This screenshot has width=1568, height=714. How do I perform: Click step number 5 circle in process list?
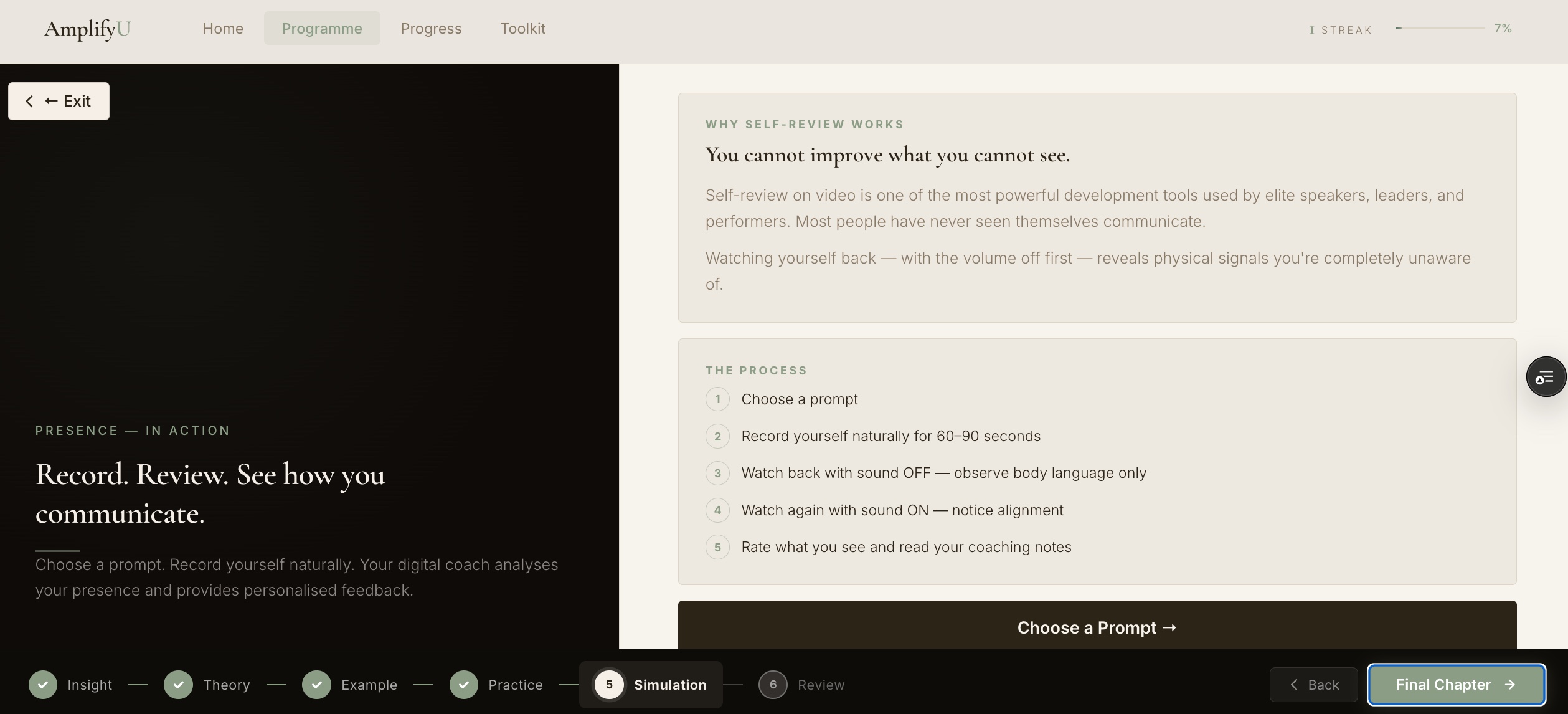pos(717,547)
